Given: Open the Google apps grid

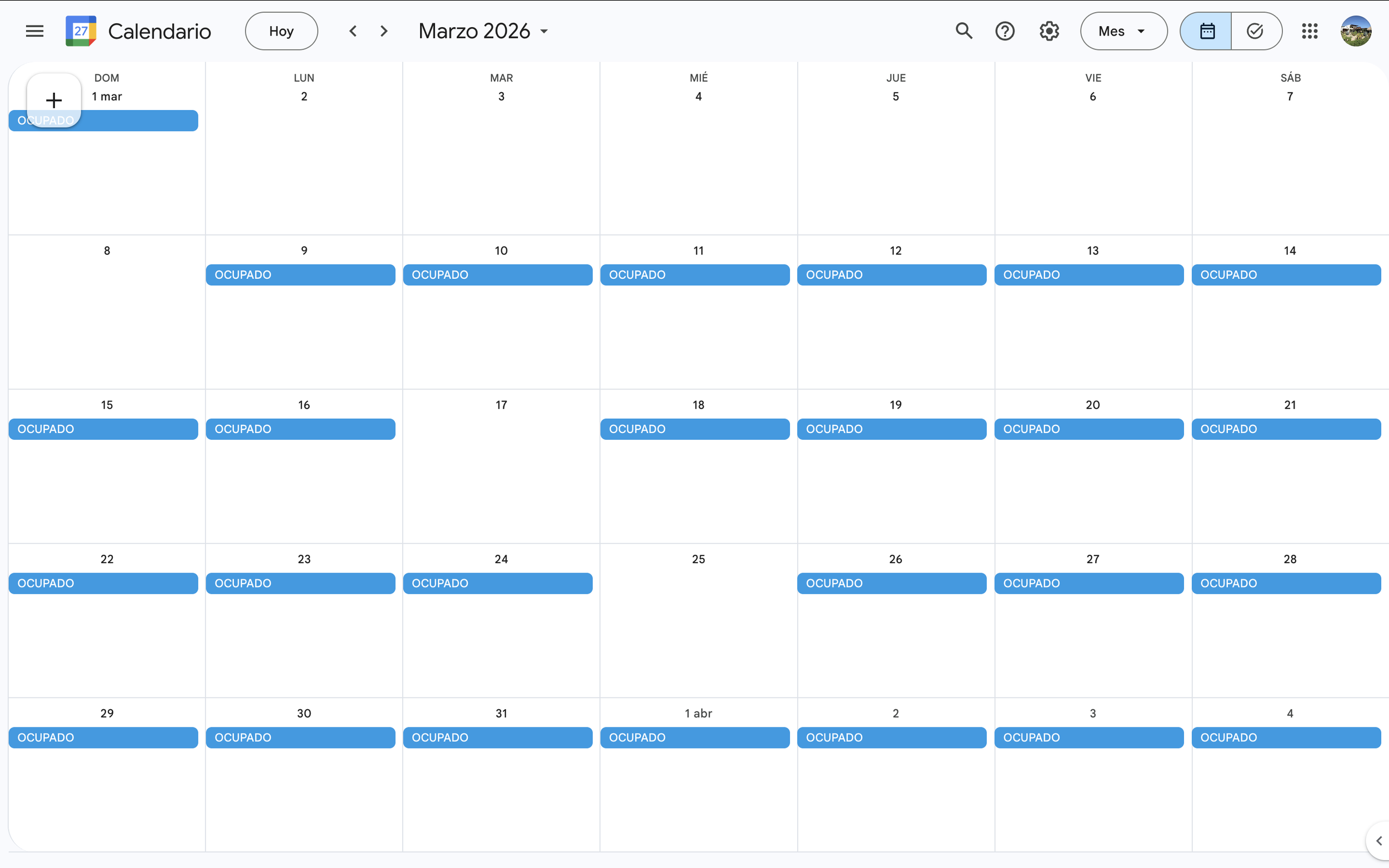Looking at the screenshot, I should (1310, 31).
